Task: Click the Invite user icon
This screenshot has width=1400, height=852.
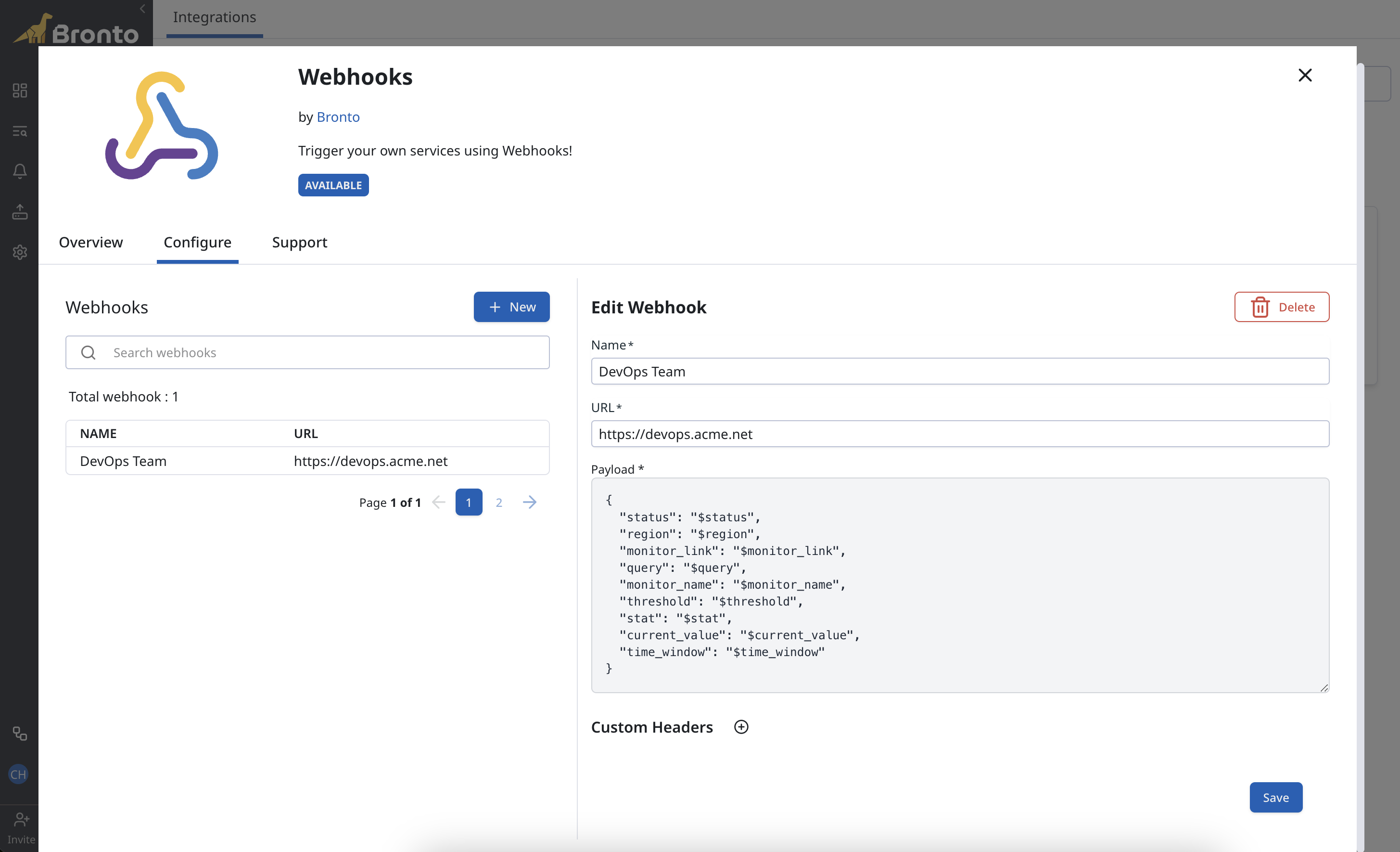Action: click(x=21, y=820)
